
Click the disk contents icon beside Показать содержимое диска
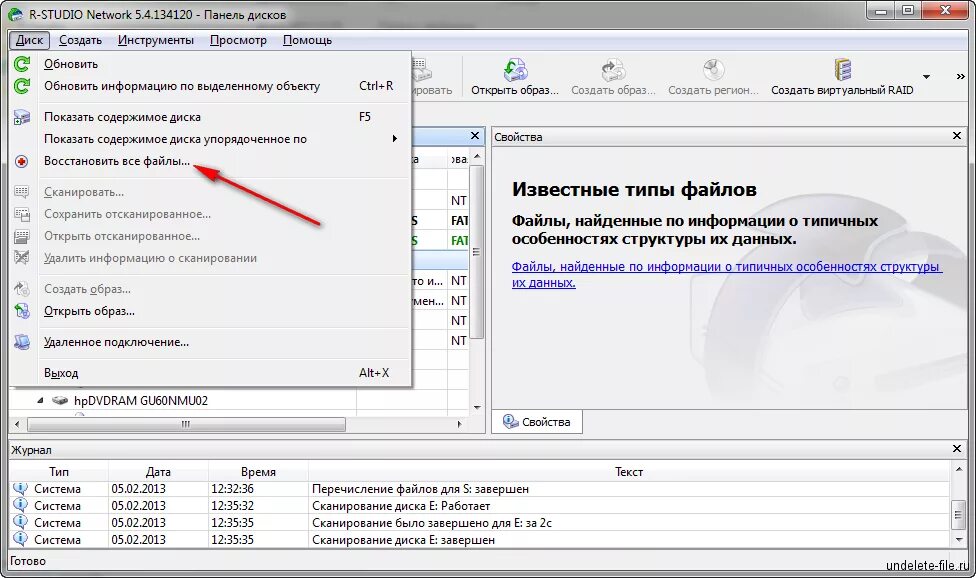tap(22, 117)
